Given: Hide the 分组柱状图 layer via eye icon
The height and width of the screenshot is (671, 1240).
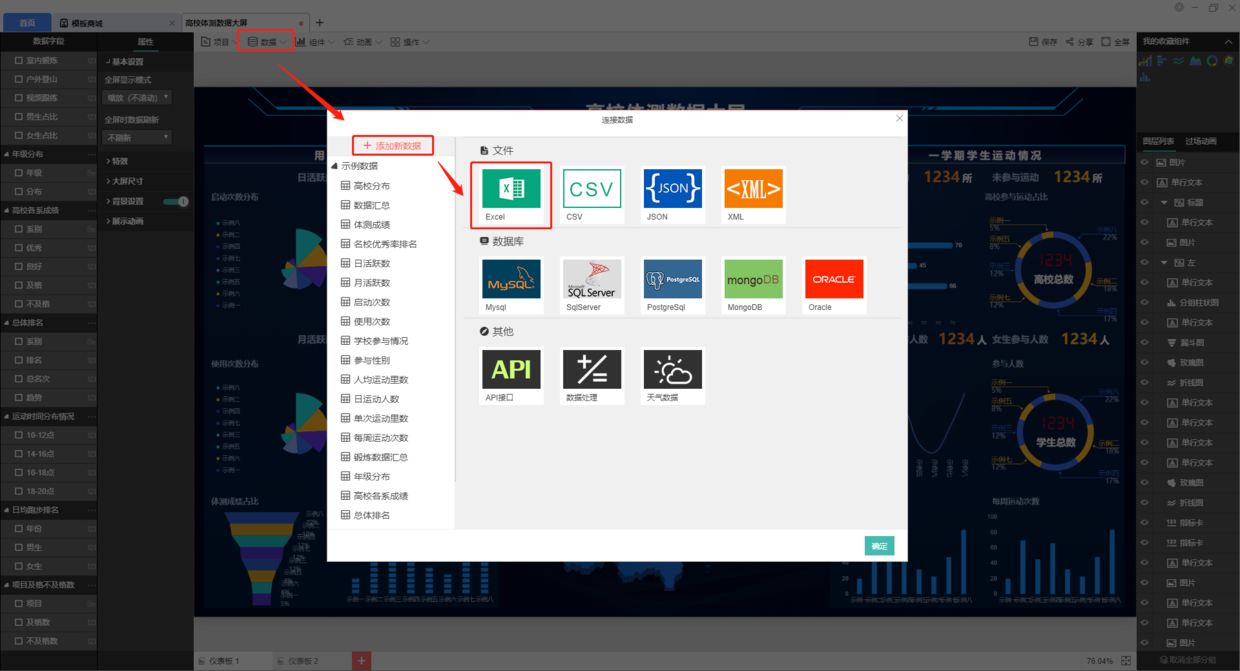Looking at the screenshot, I should pyautogui.click(x=1146, y=302).
